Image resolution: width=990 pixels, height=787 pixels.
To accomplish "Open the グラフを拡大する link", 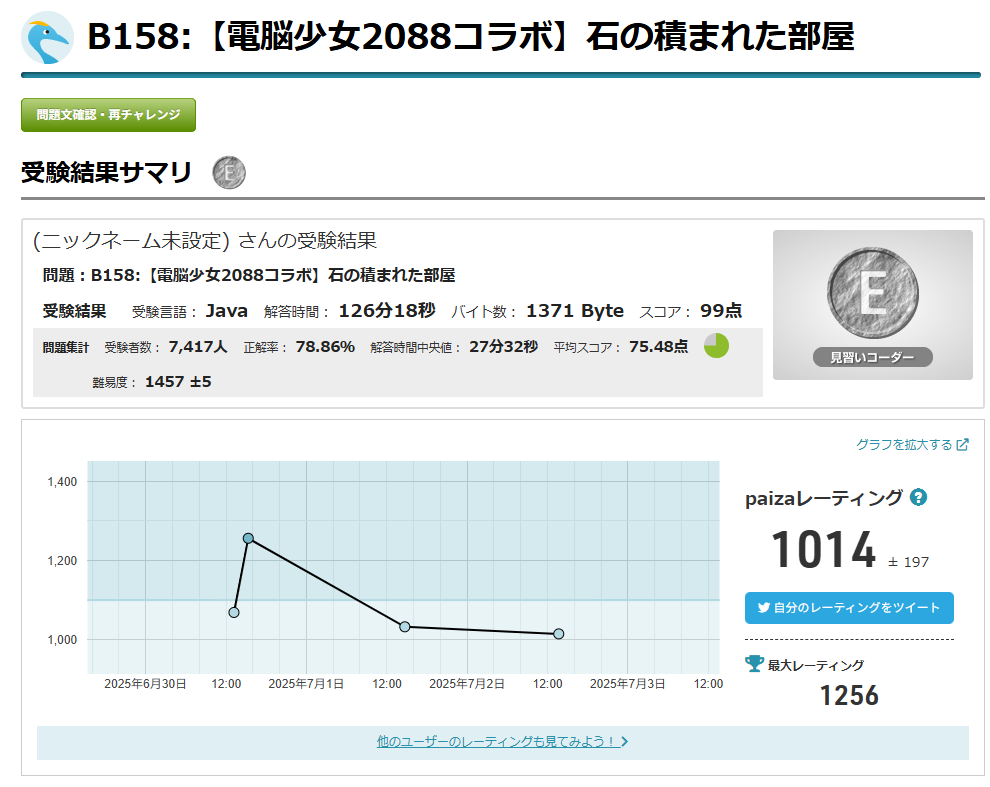I will [903, 445].
